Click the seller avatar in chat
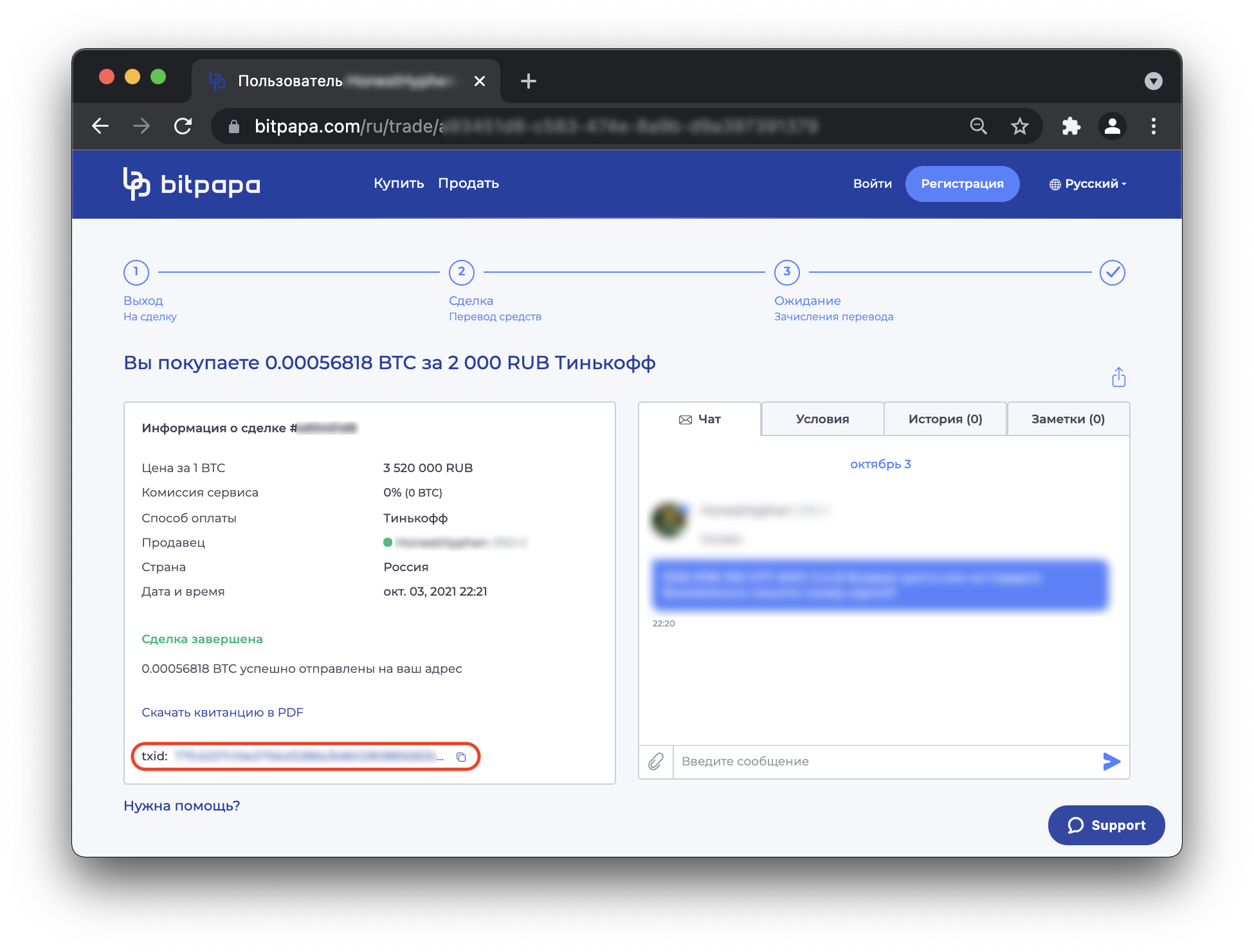1254x952 pixels. click(669, 520)
